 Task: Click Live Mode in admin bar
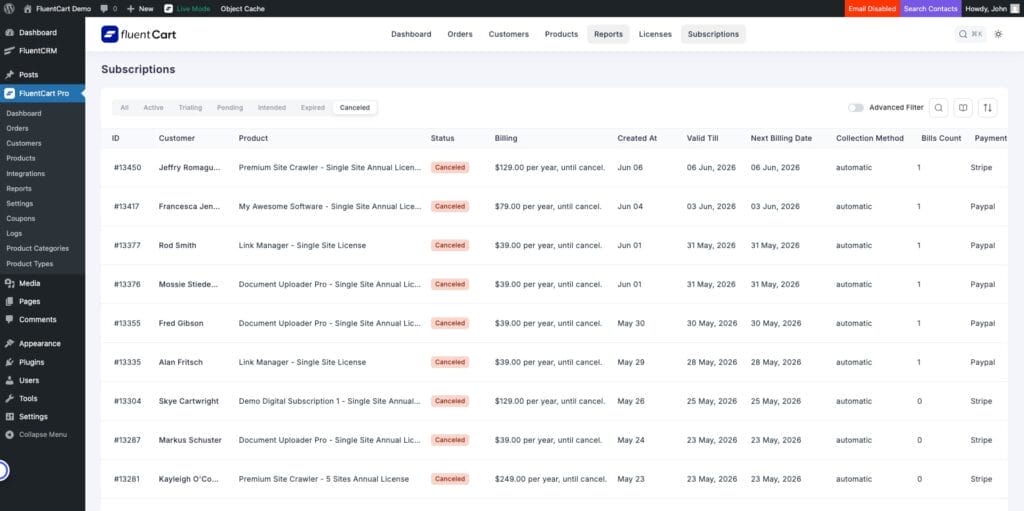[x=187, y=8]
